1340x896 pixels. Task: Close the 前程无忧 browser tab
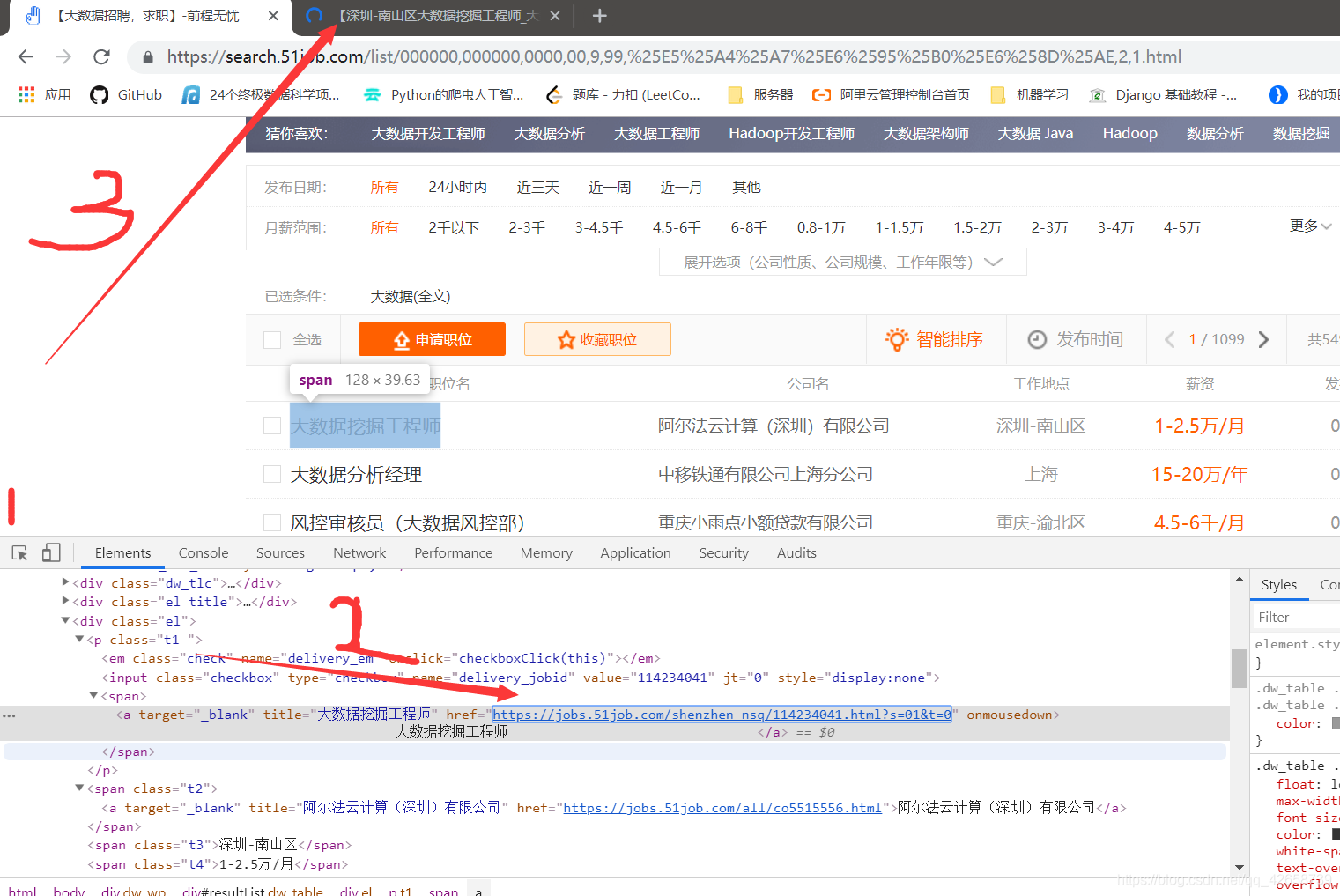(273, 16)
